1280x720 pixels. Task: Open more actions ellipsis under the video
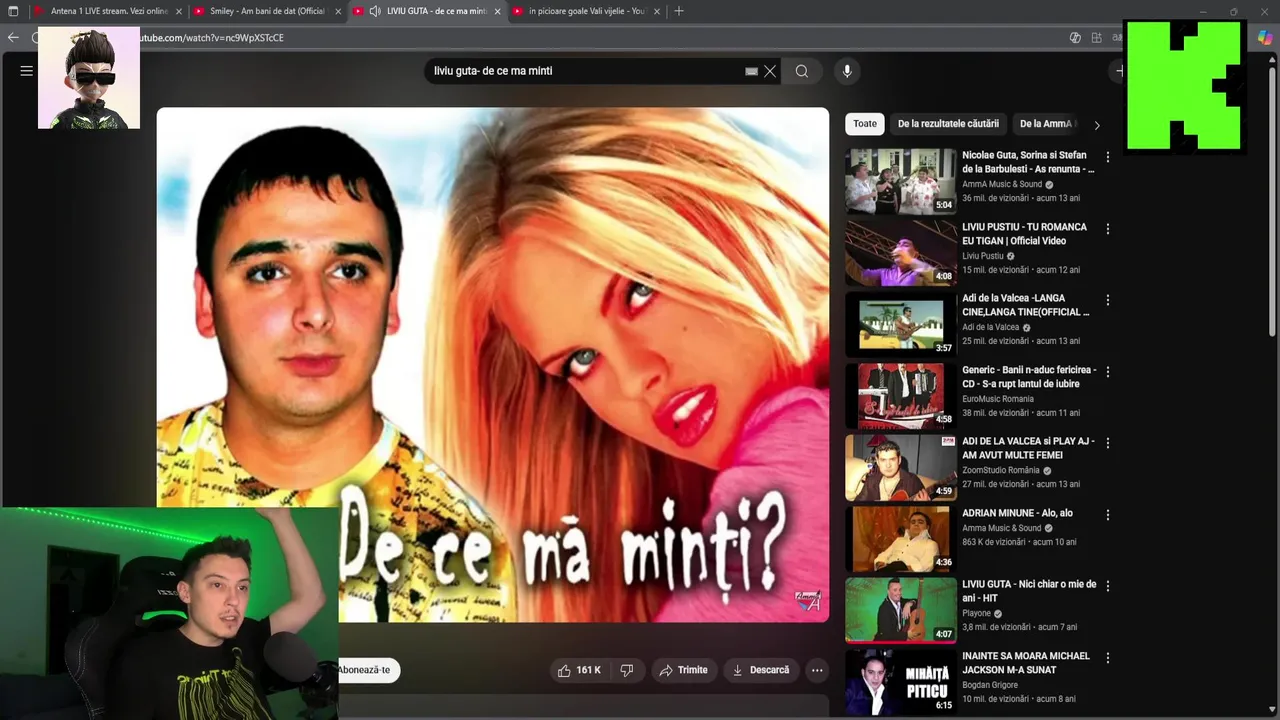click(817, 670)
